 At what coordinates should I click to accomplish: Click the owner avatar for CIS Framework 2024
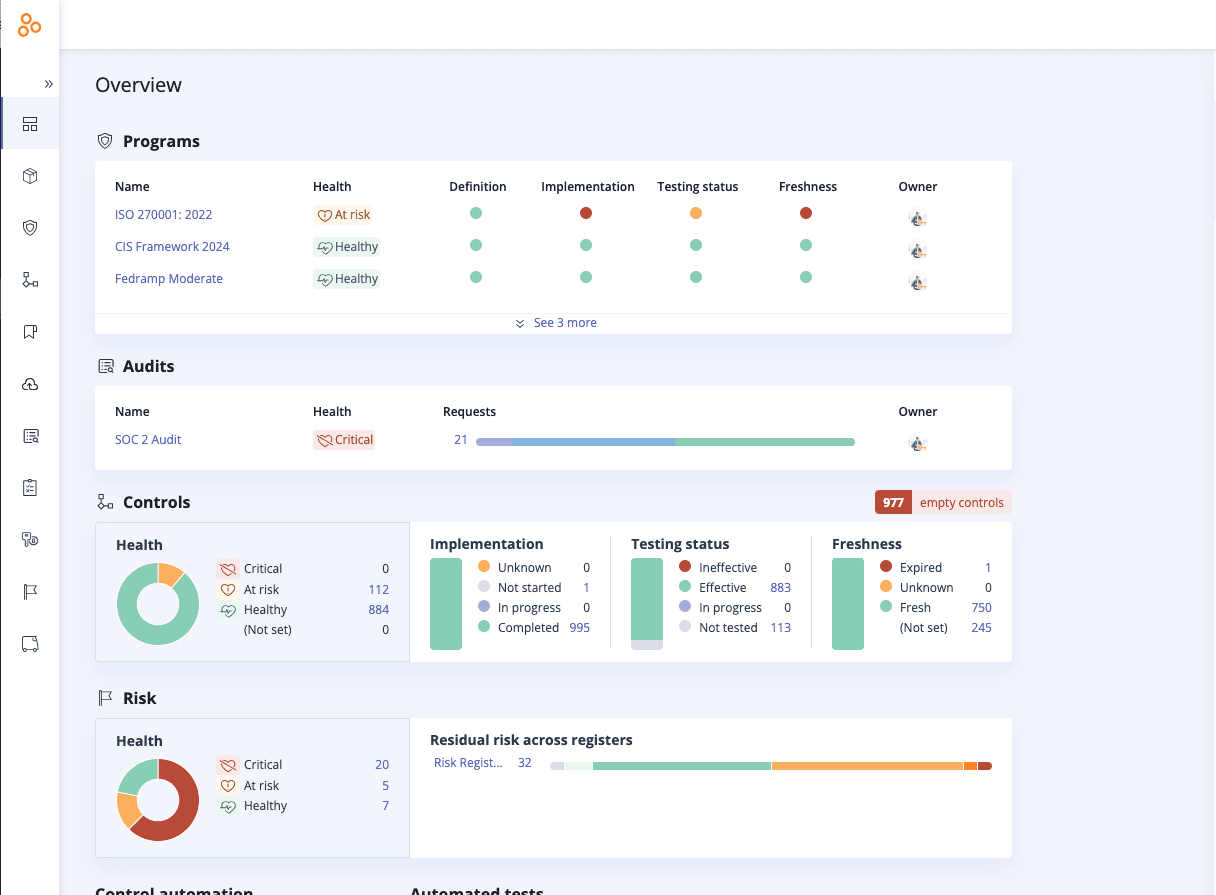tap(917, 250)
